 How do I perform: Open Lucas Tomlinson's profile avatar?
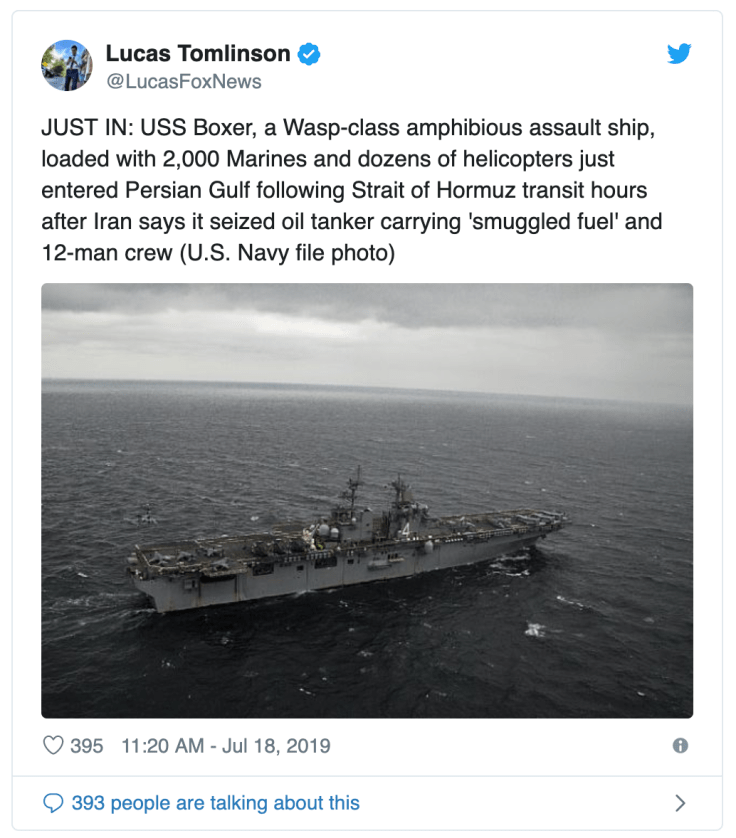(67, 66)
